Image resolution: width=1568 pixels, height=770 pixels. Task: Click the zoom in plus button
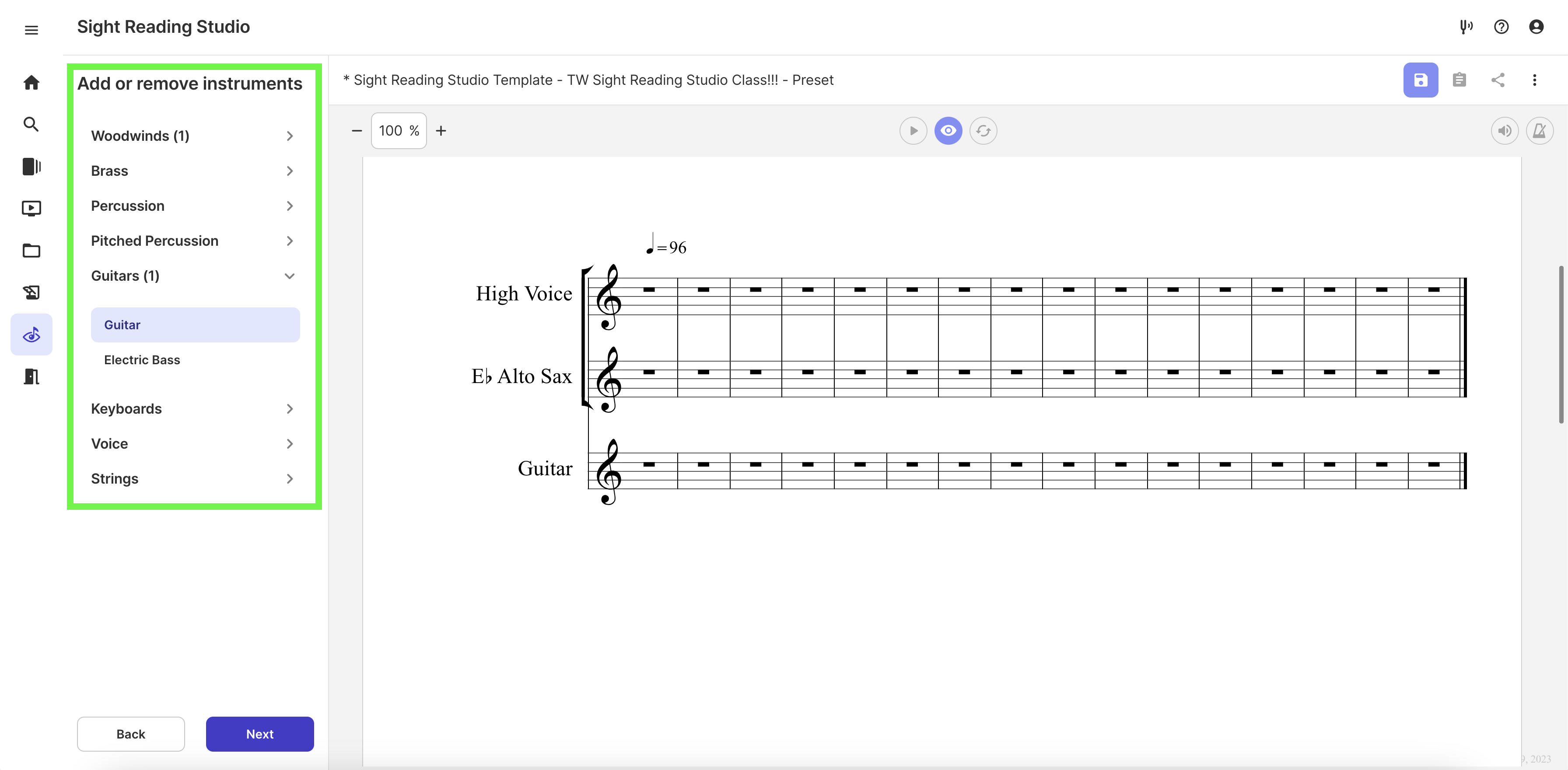click(441, 131)
